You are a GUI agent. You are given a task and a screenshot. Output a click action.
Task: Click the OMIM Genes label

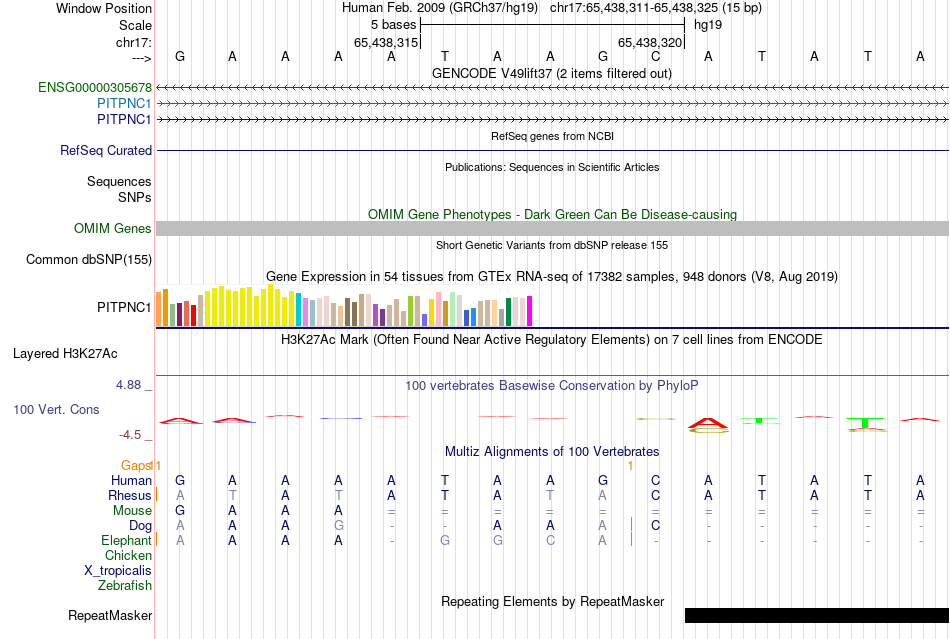point(113,228)
